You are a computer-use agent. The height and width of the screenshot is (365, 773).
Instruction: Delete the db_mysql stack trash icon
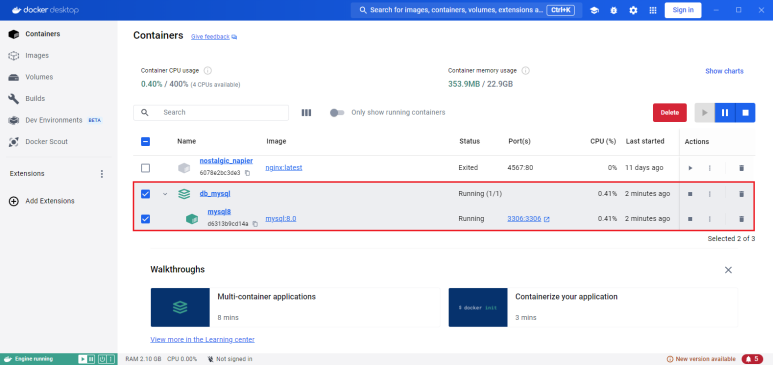pos(741,194)
